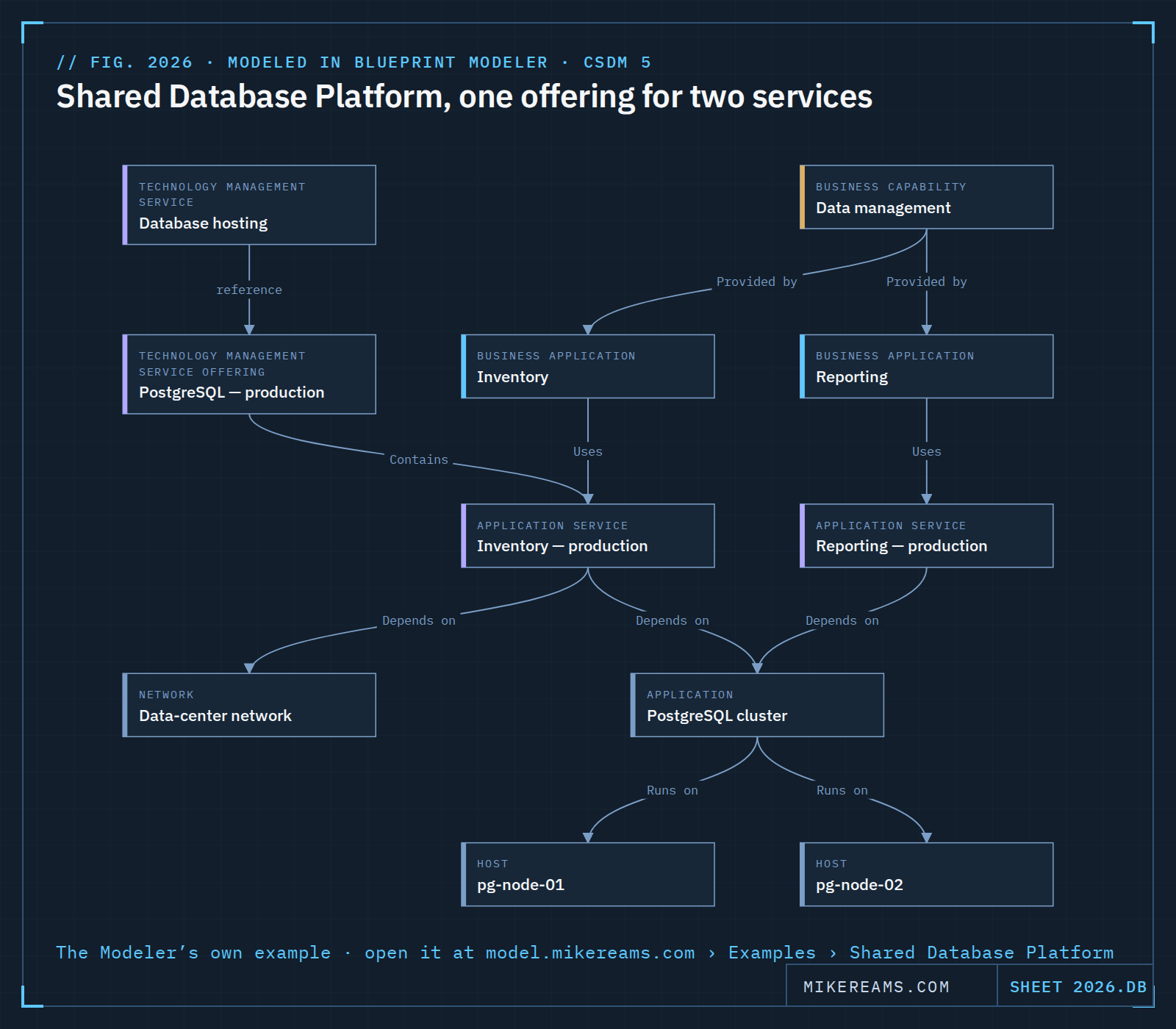The width and height of the screenshot is (1176, 1029).
Task: Click 'Depends on' label toward Data-center network
Action: pyautogui.click(x=419, y=620)
